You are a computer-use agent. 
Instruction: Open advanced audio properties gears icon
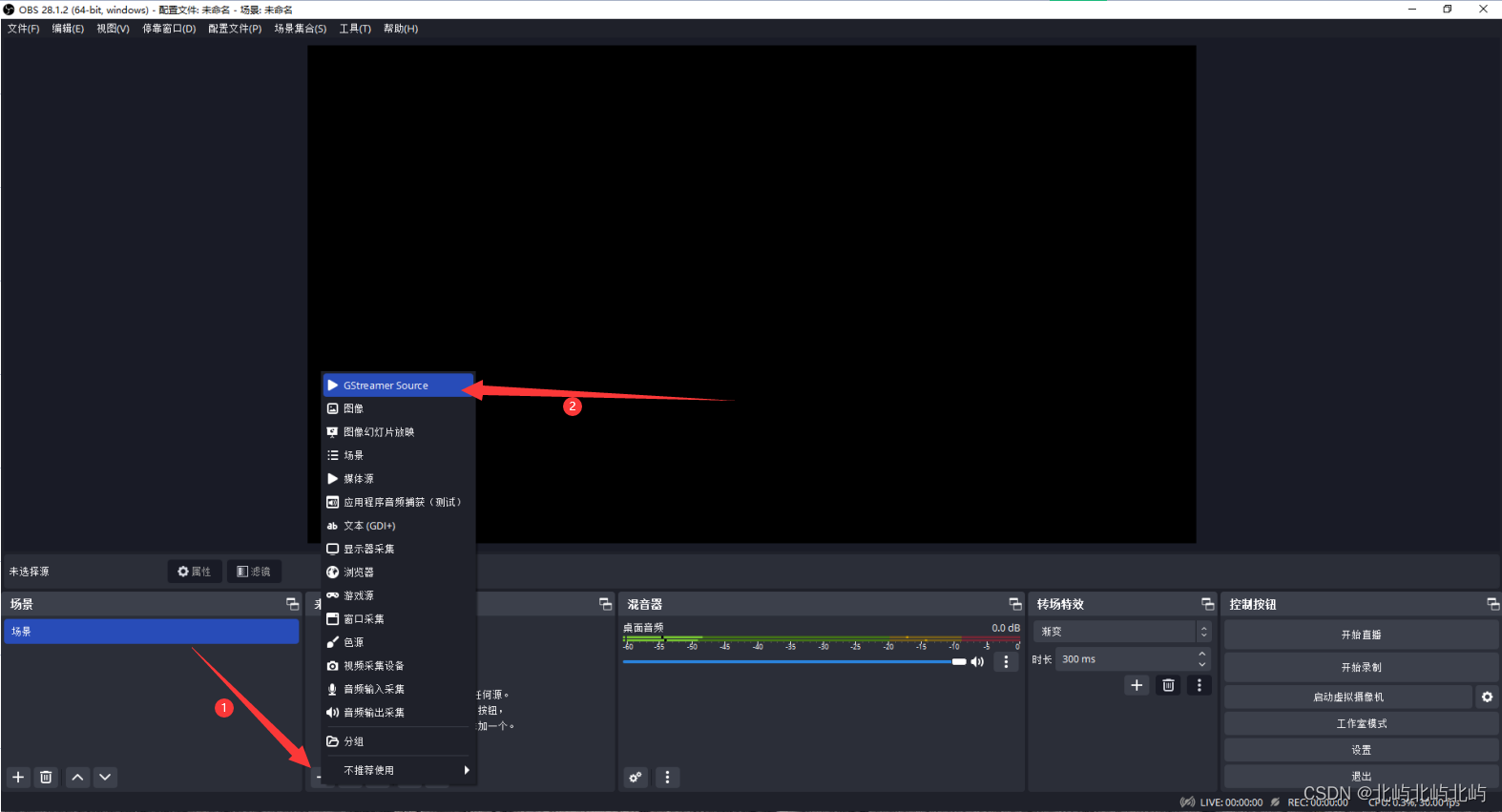pyautogui.click(x=636, y=777)
